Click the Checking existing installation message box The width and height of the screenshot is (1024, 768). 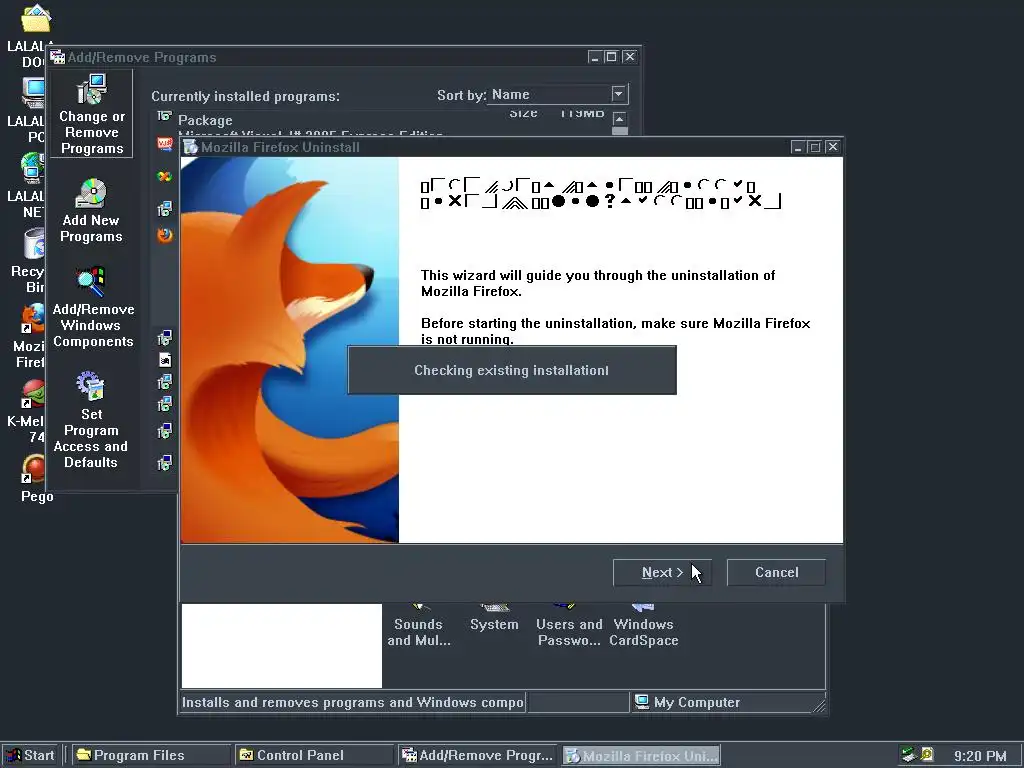point(511,370)
